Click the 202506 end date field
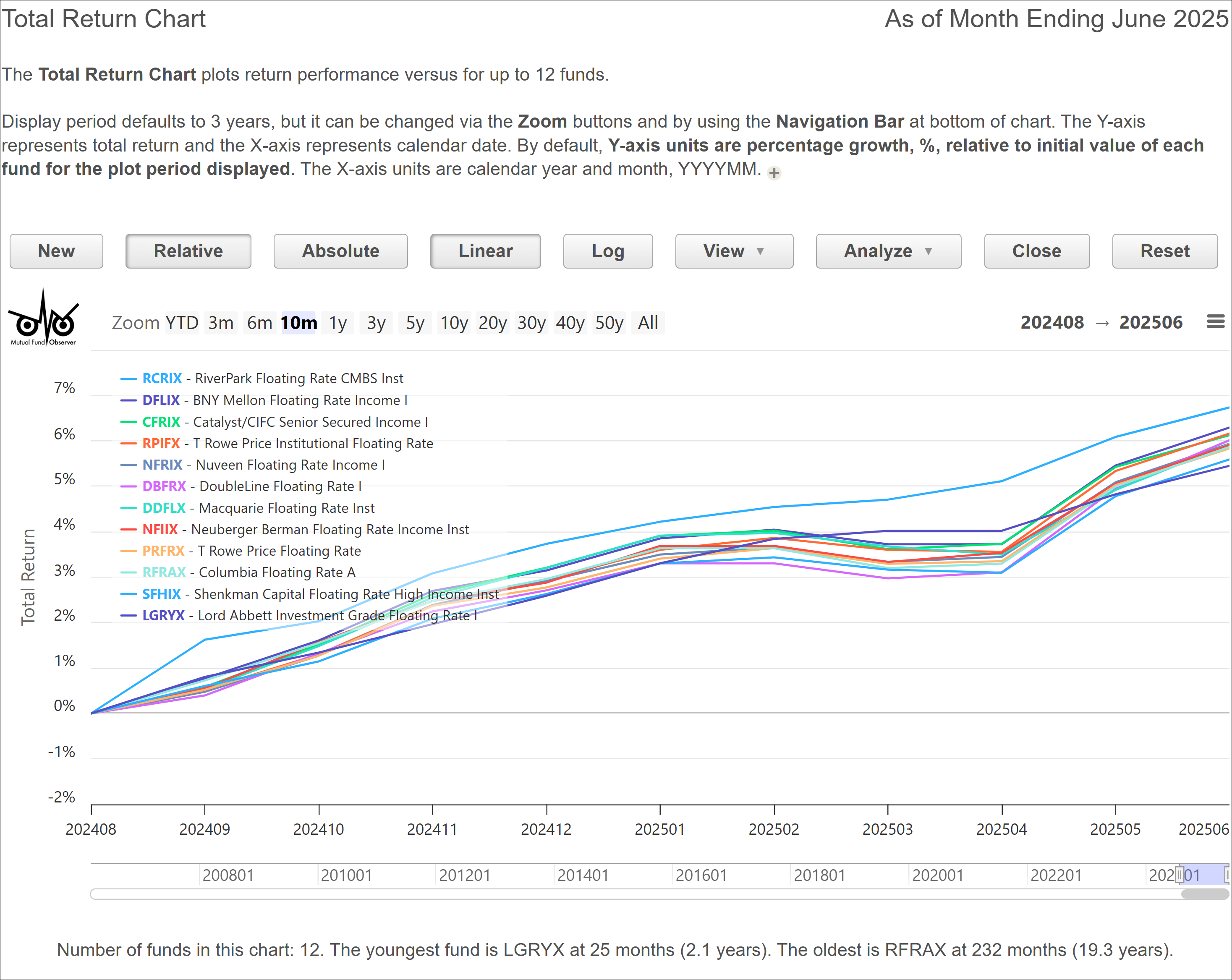Screen dimensions: 1232x980 pyautogui.click(x=1150, y=322)
